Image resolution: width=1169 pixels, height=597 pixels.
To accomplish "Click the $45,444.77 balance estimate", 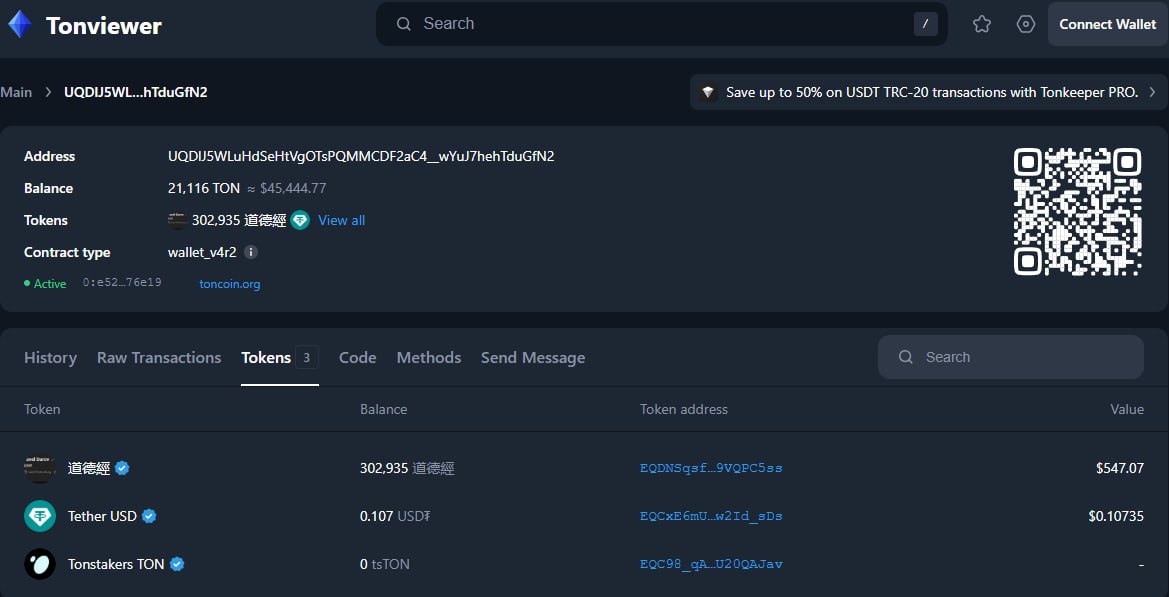I will click(293, 189).
